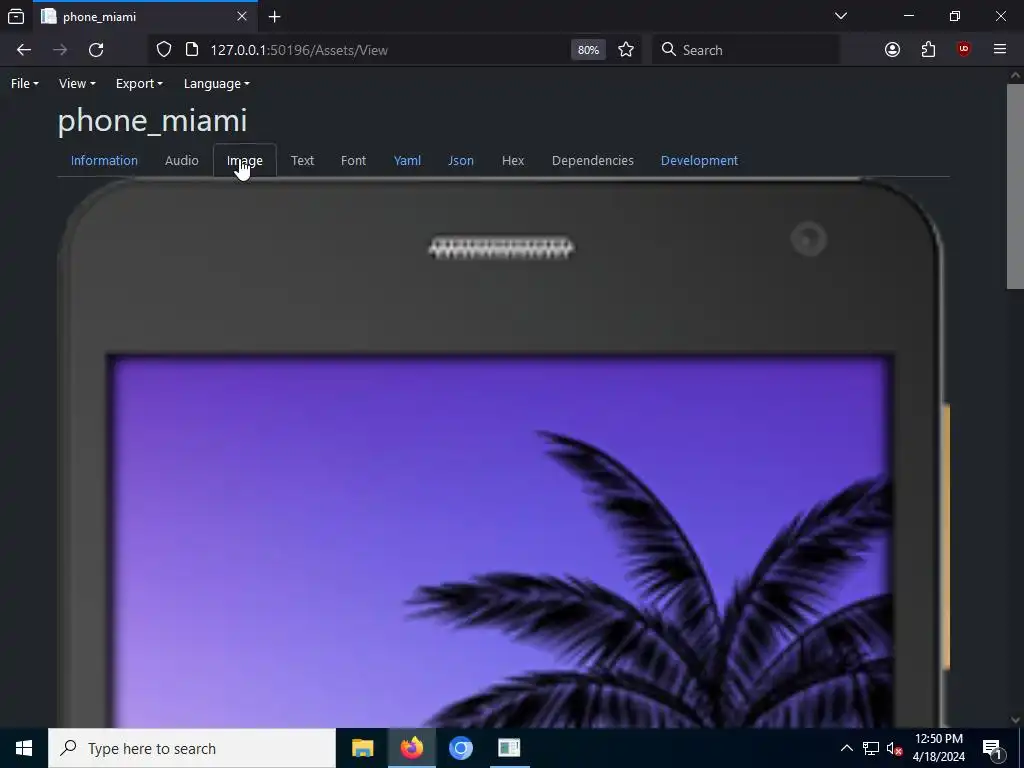1024x768 pixels.
Task: Expand the Language menu
Action: 217,84
